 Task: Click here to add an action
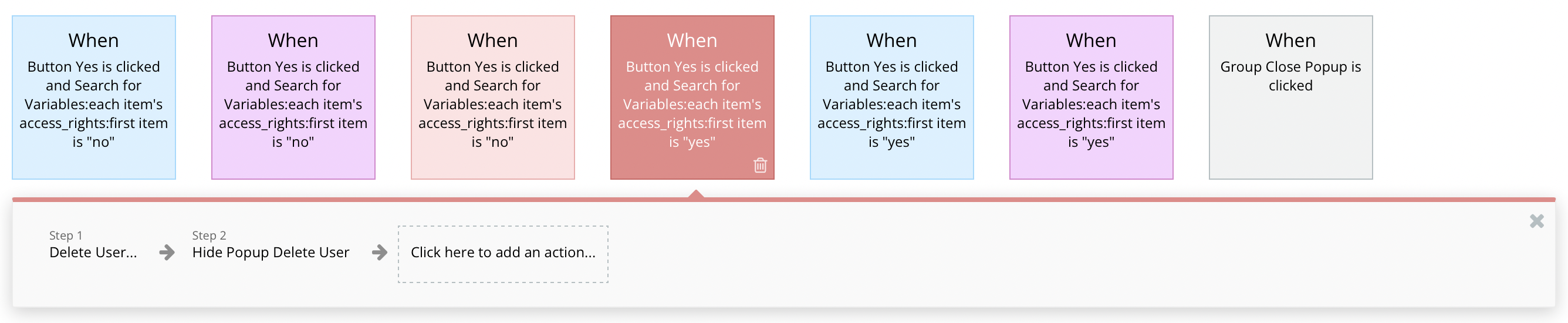pos(503,254)
